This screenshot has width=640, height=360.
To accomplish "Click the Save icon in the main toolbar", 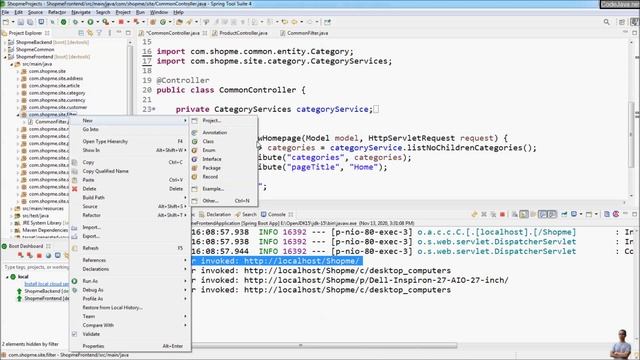I will click(20, 22).
